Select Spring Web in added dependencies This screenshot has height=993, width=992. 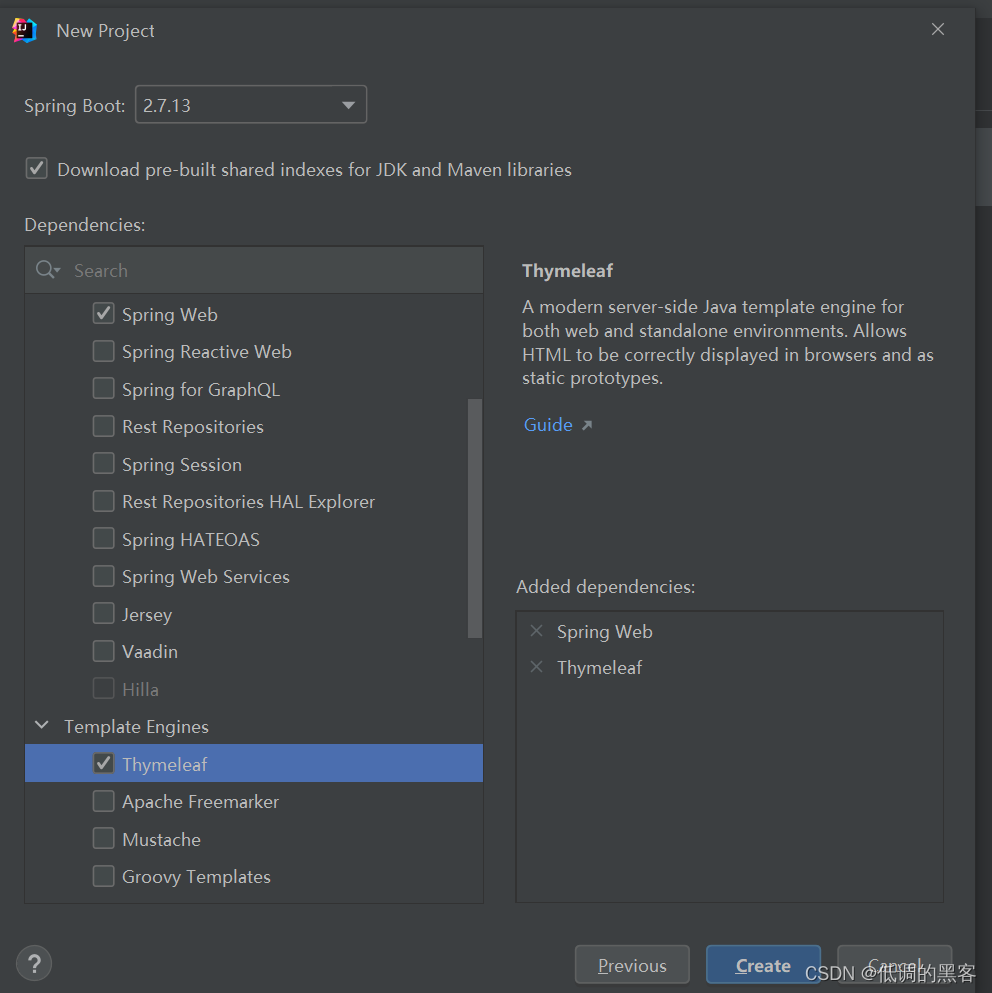coord(604,631)
